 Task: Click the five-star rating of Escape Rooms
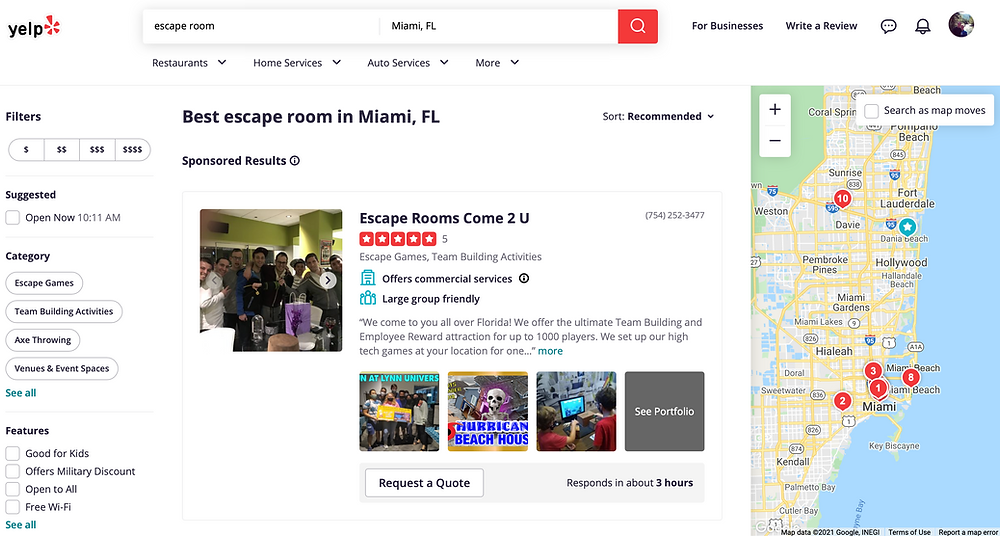coord(398,239)
